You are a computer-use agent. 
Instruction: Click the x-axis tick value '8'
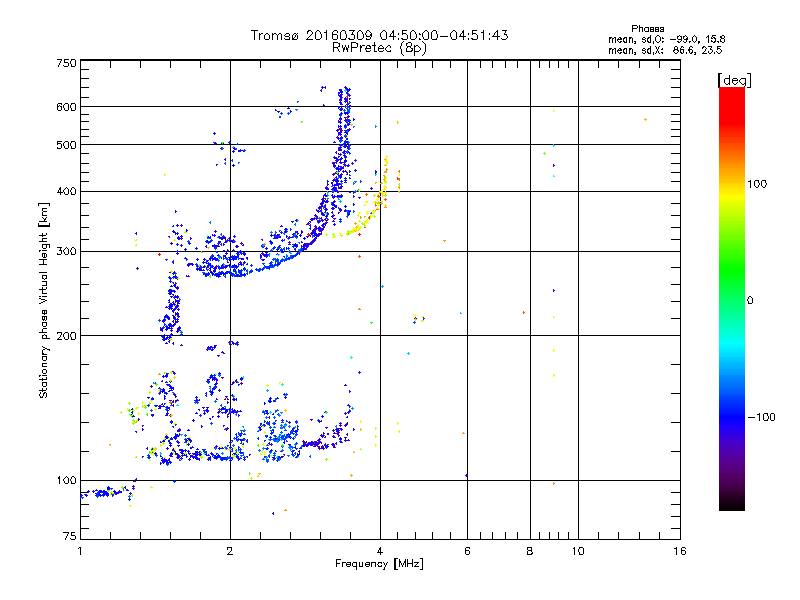pyautogui.click(x=530, y=551)
